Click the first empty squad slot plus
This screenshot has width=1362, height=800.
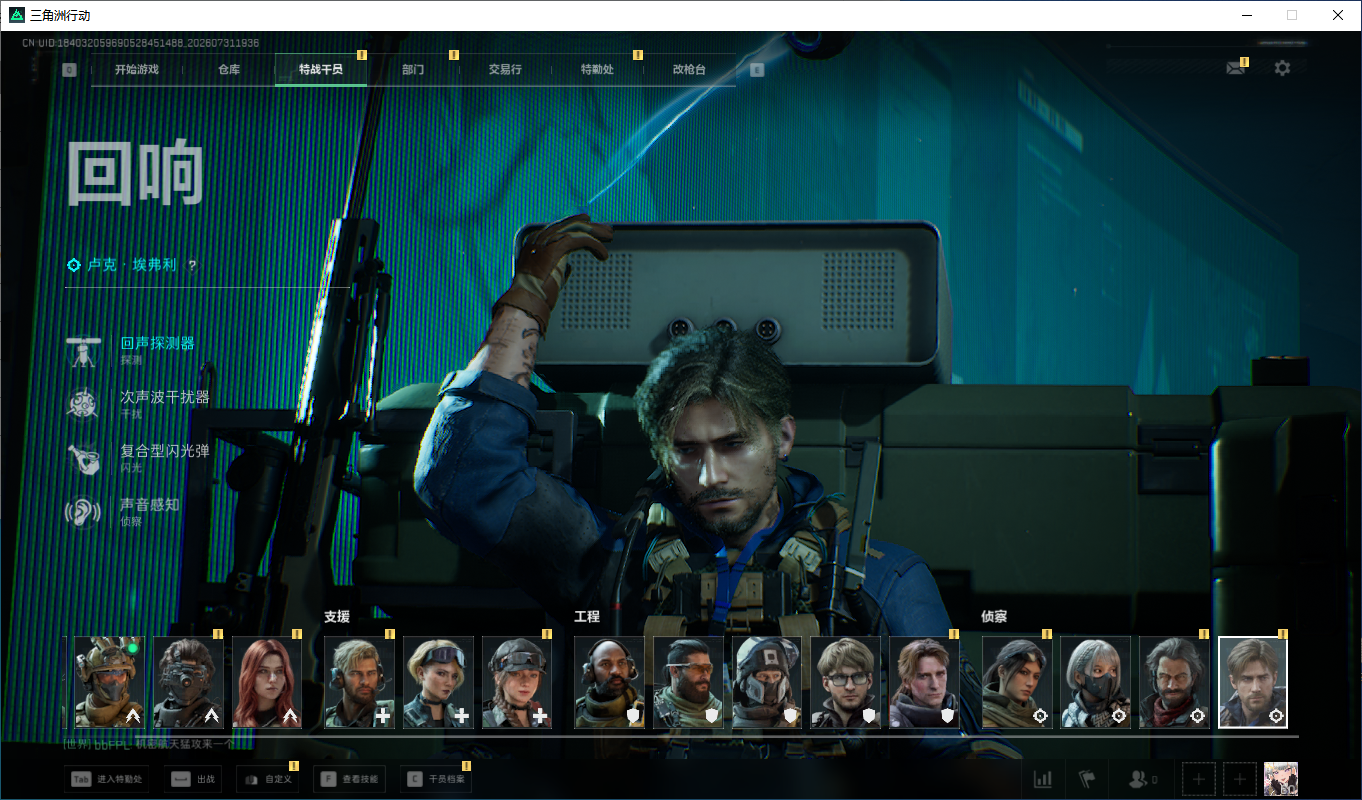click(1199, 778)
